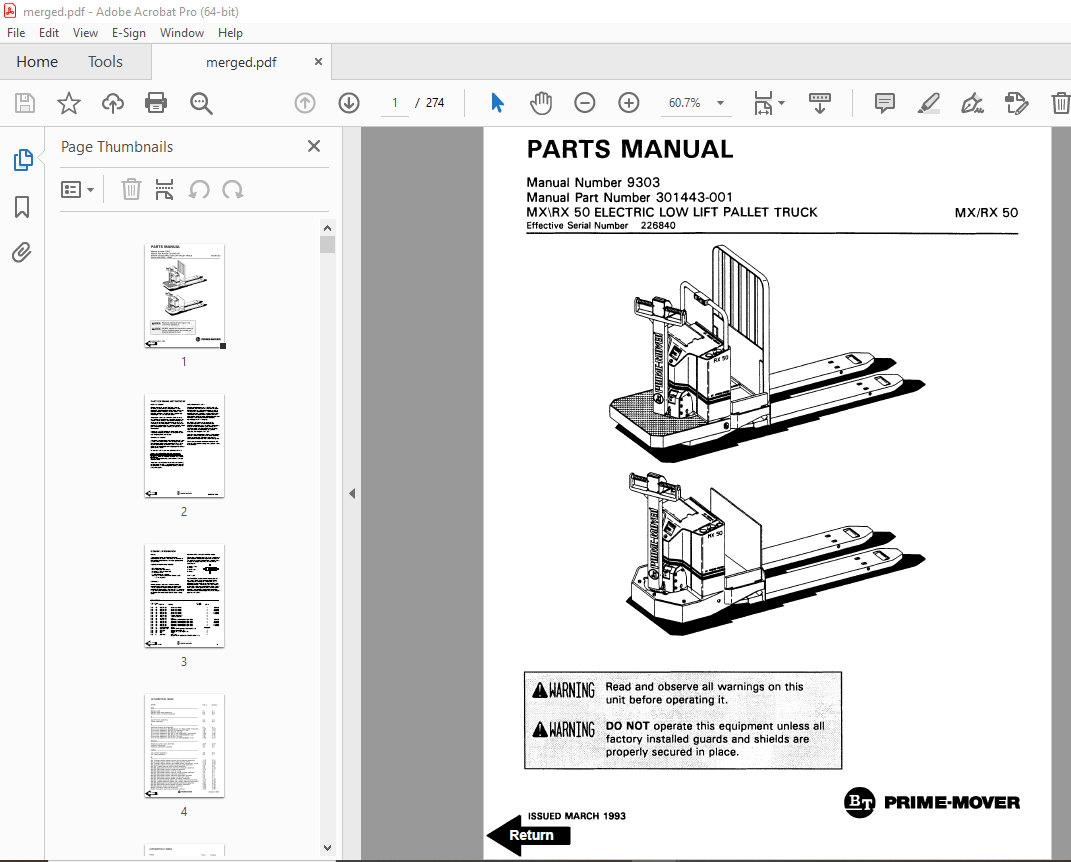
Task: Select the Highlight text pen tool
Action: coord(928,103)
